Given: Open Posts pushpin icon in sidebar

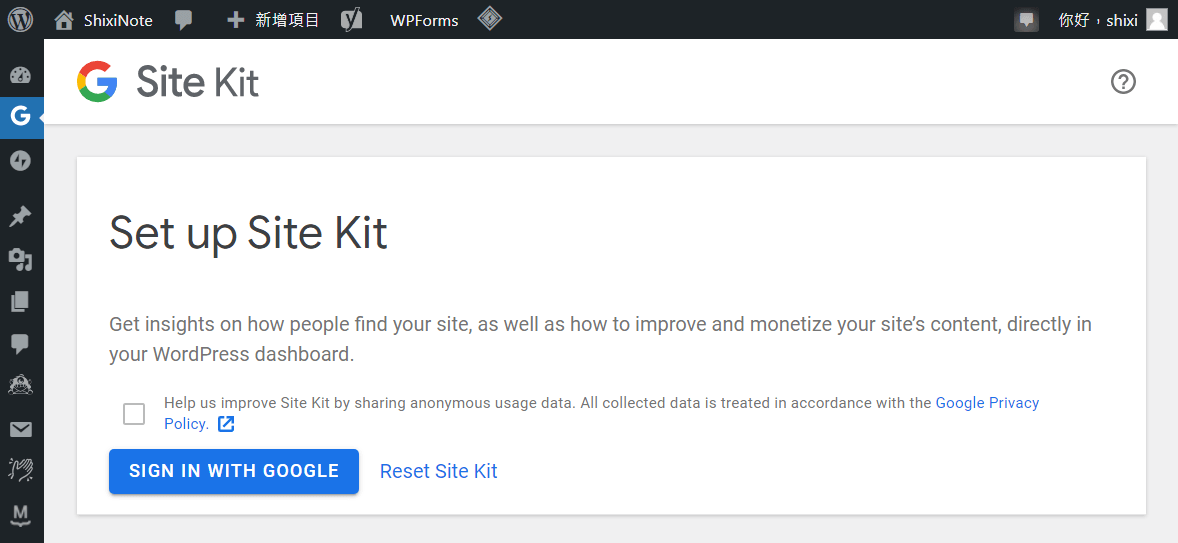Looking at the screenshot, I should click(20, 217).
